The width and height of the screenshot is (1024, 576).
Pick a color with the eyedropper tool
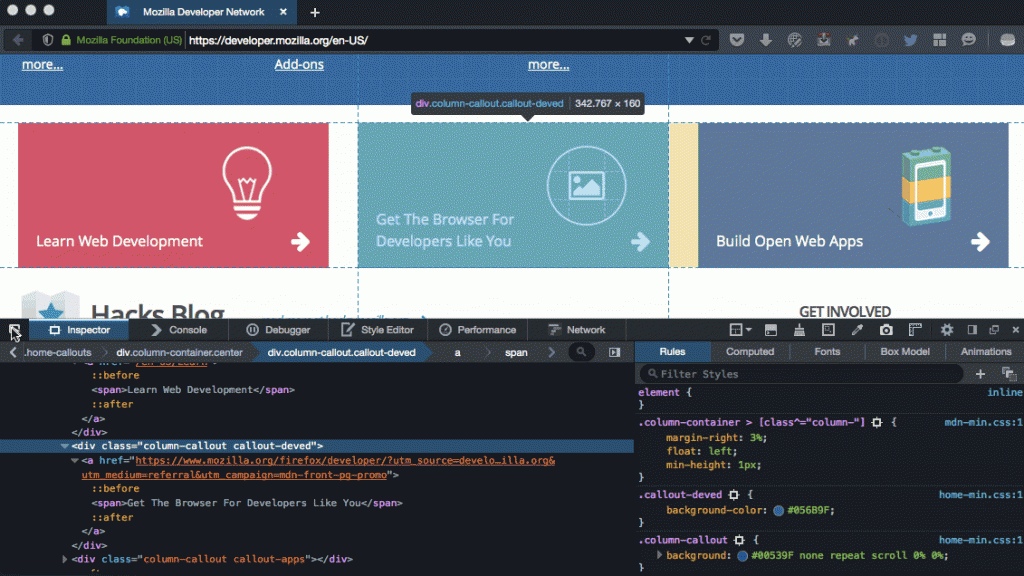(x=857, y=330)
